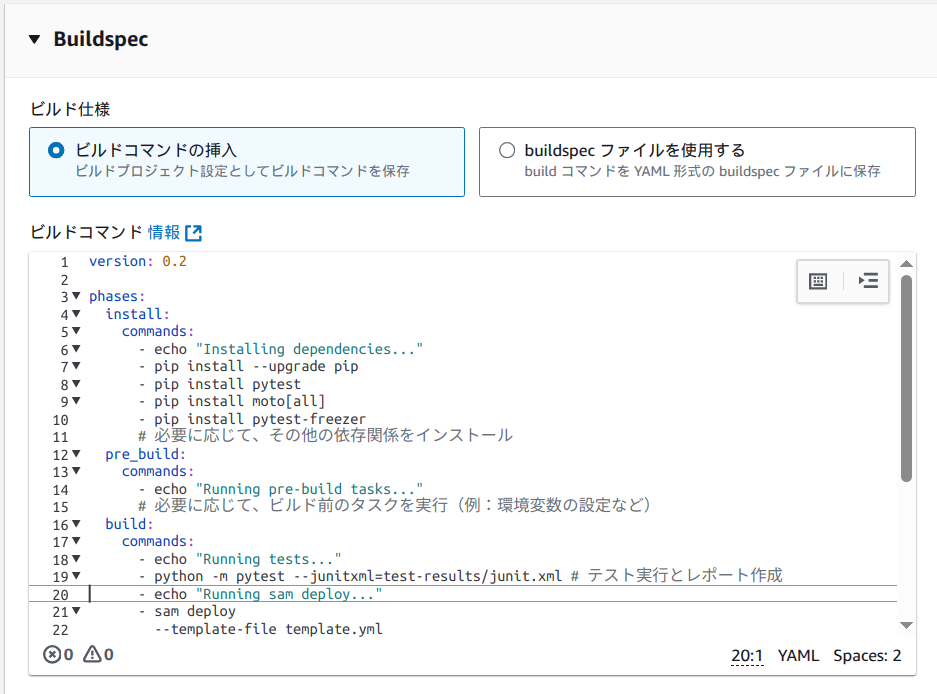Click the scroll up arrow of editor
937x694 pixels.
(x=907, y=264)
